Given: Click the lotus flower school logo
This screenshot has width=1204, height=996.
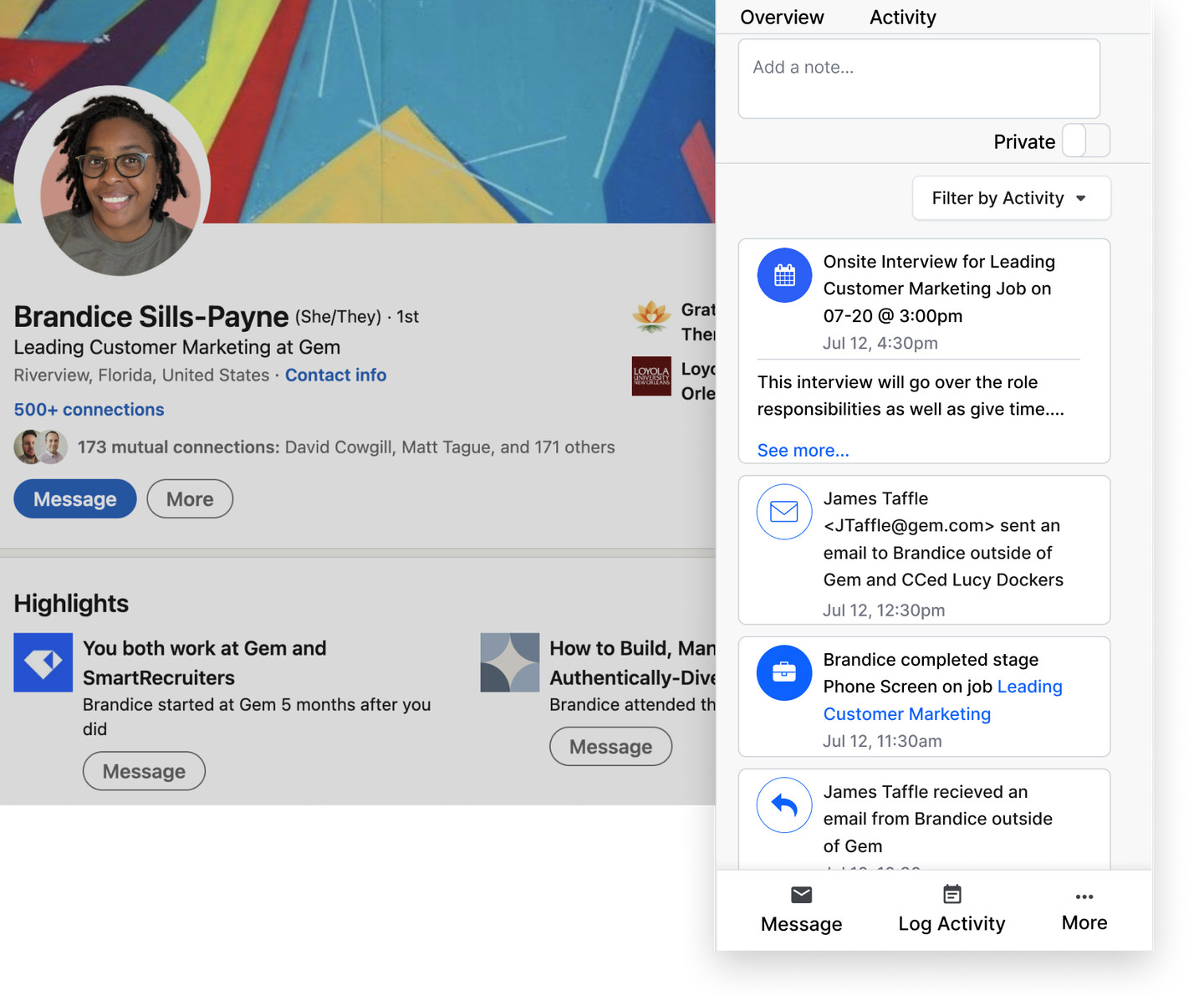Looking at the screenshot, I should tap(651, 318).
